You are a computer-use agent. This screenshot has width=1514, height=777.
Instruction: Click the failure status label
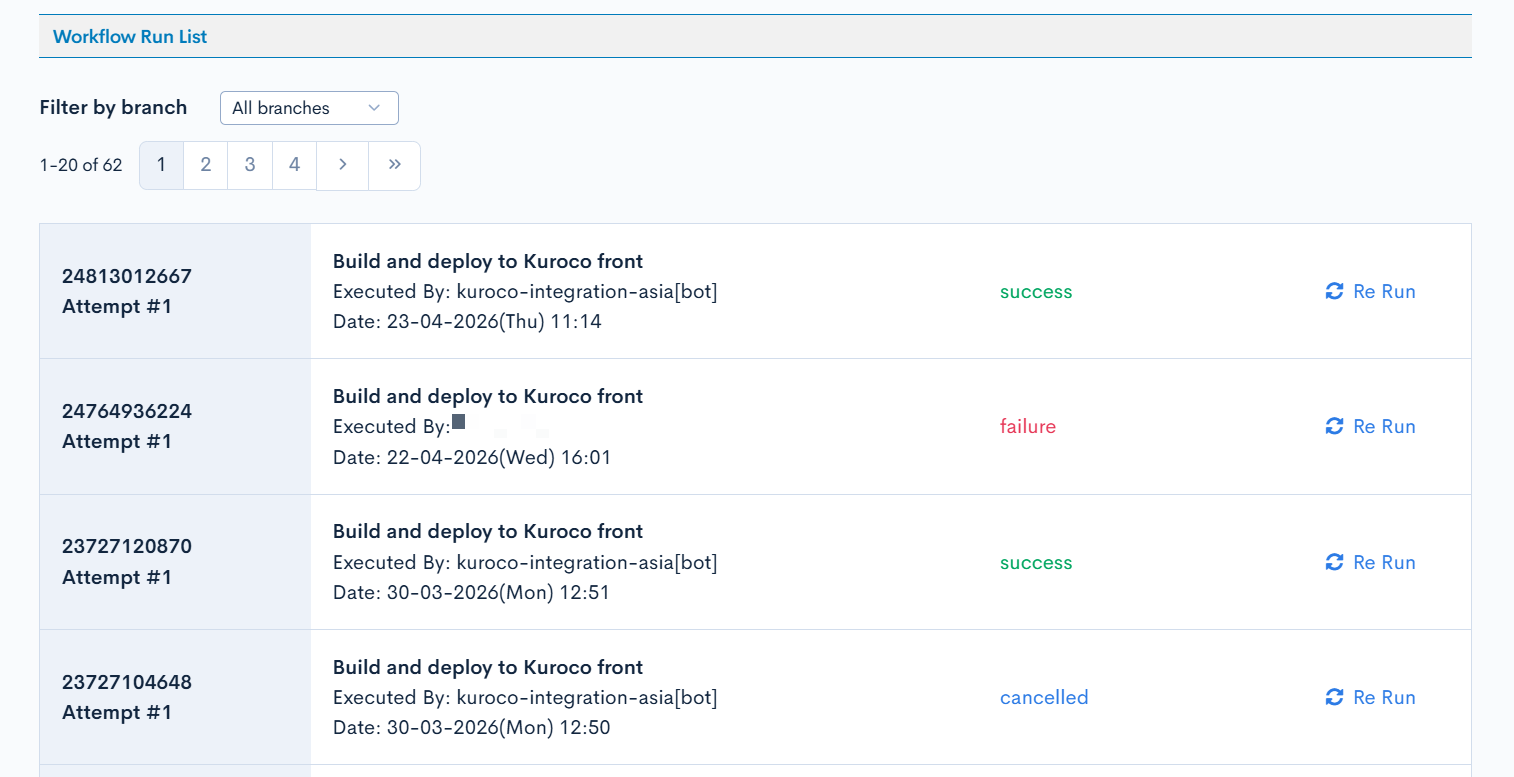tap(1028, 427)
